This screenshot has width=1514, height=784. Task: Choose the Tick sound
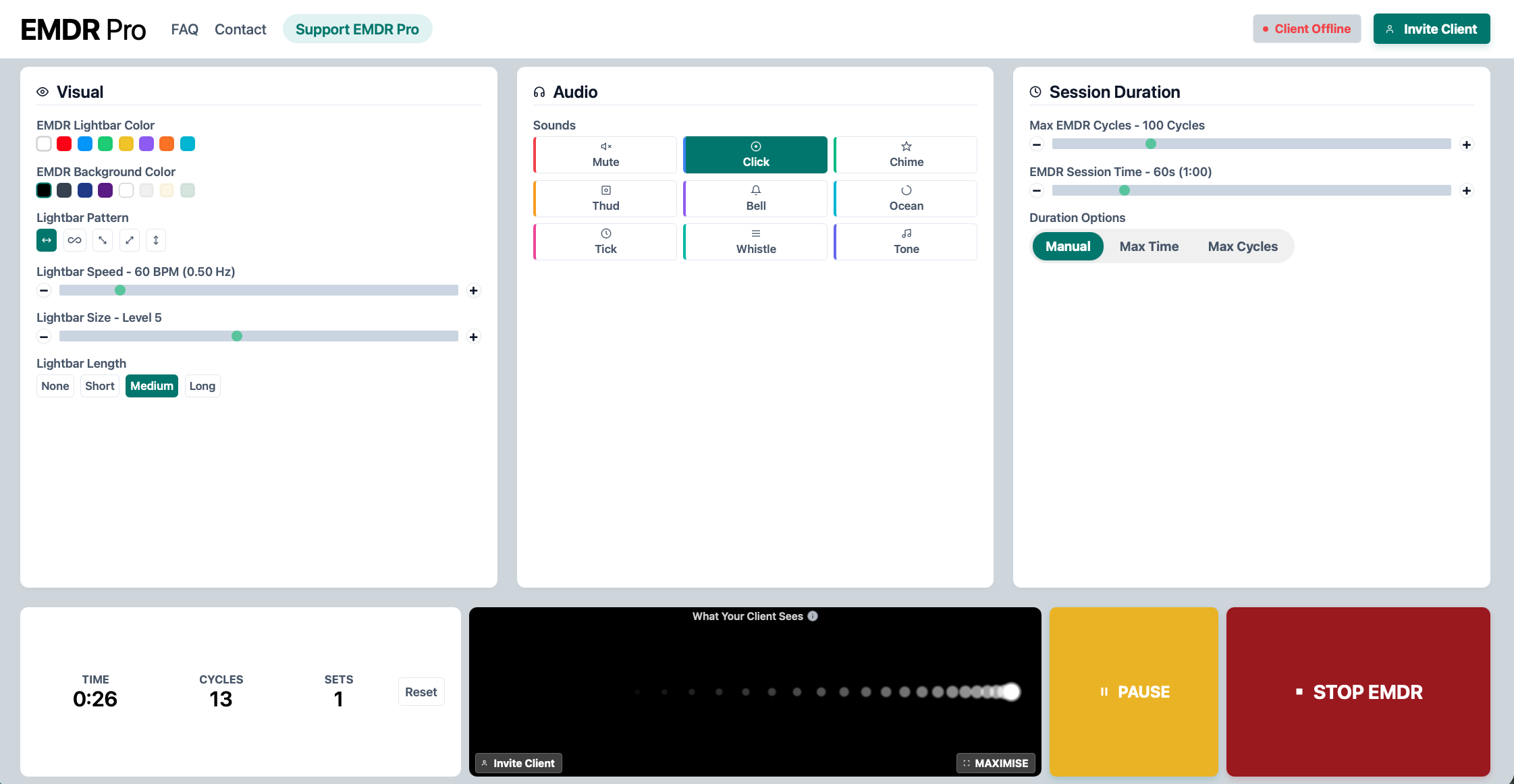605,242
